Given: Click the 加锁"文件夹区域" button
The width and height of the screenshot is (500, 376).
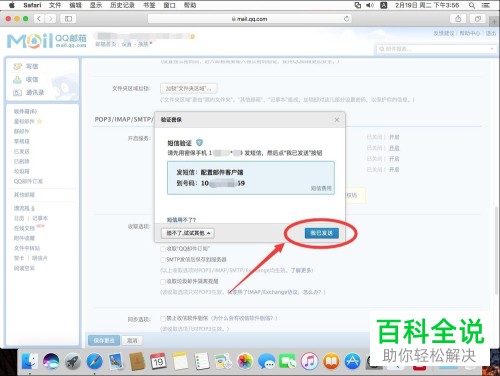Looking at the screenshot, I should [189, 89].
